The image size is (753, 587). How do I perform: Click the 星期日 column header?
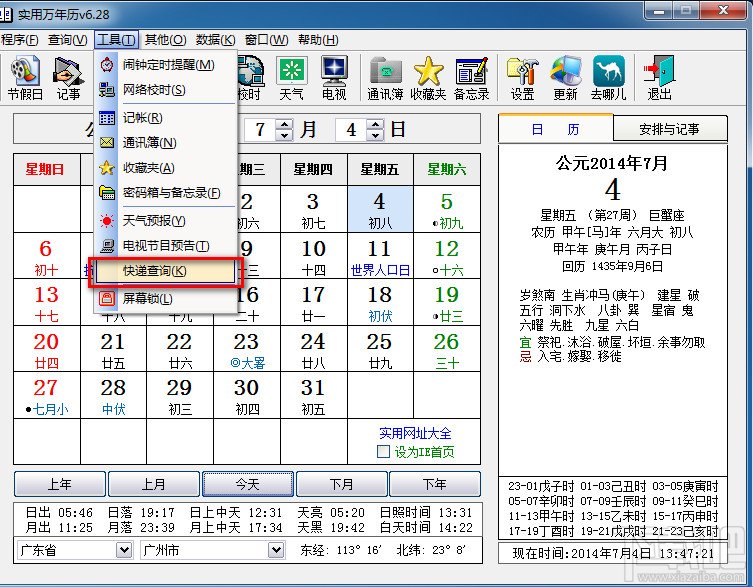pos(47,169)
